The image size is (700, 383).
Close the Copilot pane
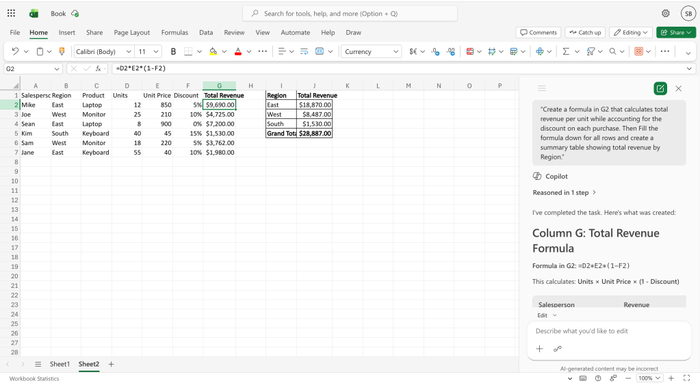(679, 88)
